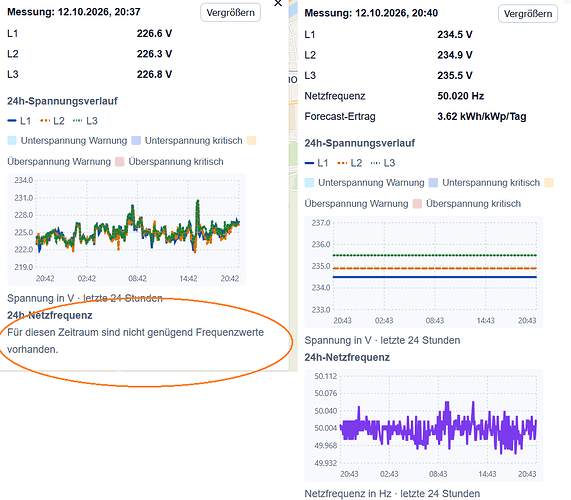Image resolution: width=571 pixels, height=500 pixels.
Task: Toggle Unterspannung Warnung legend in 20:37 panel
Action: [x=67, y=141]
